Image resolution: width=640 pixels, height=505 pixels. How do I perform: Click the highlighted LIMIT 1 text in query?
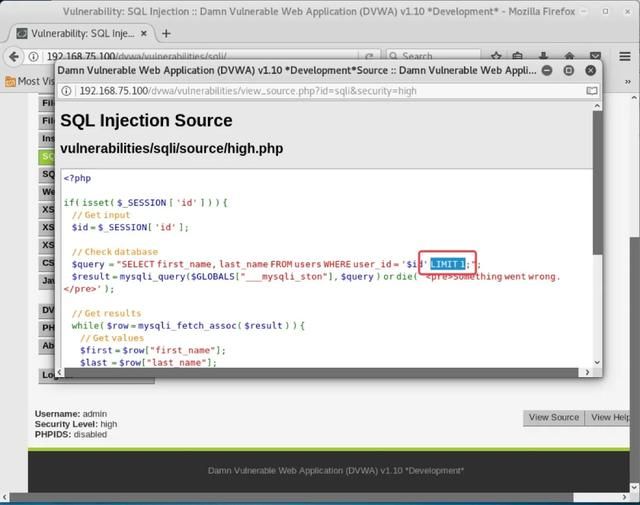tap(447, 264)
